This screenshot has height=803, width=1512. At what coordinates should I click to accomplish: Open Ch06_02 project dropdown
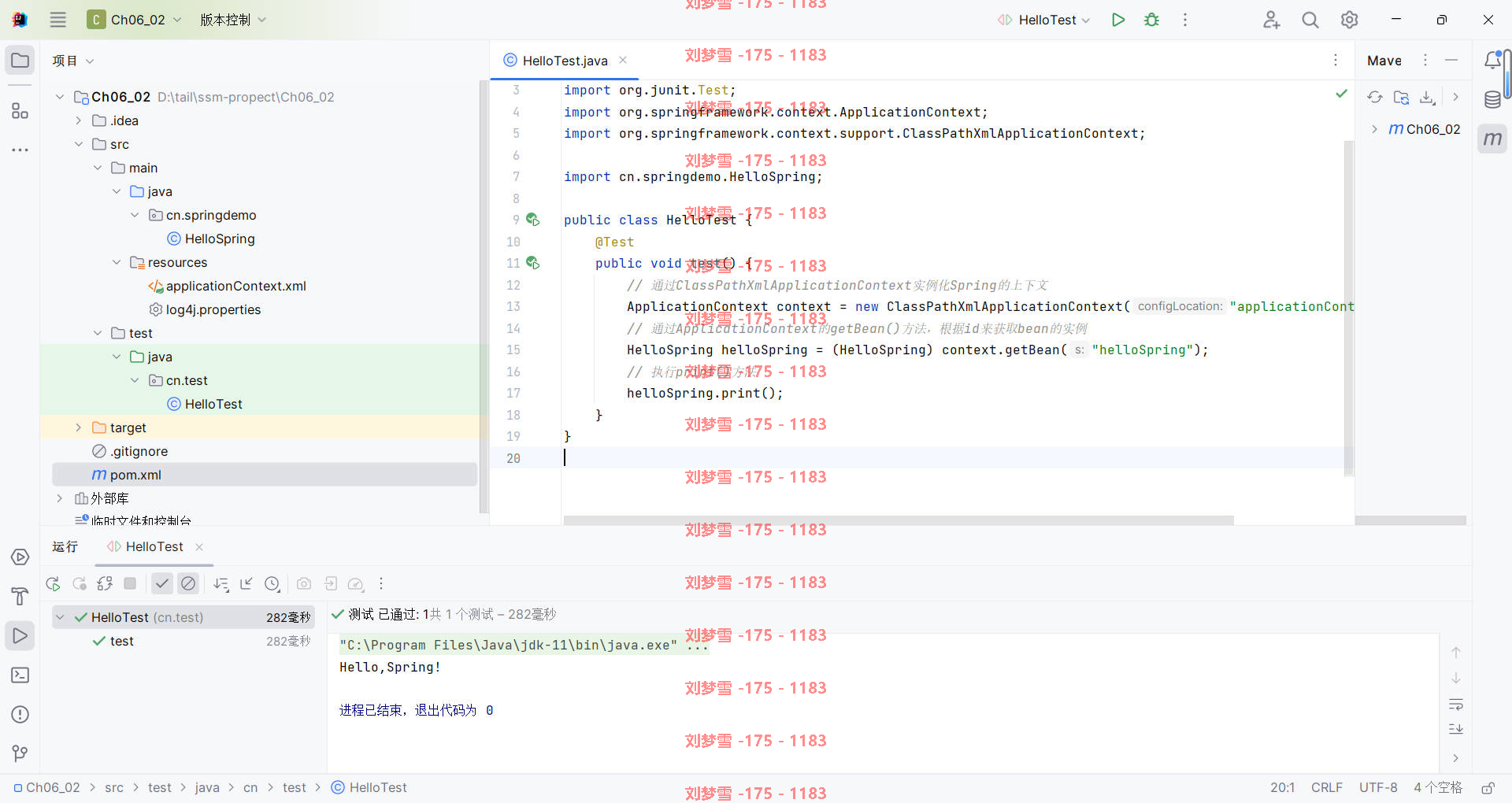point(134,20)
